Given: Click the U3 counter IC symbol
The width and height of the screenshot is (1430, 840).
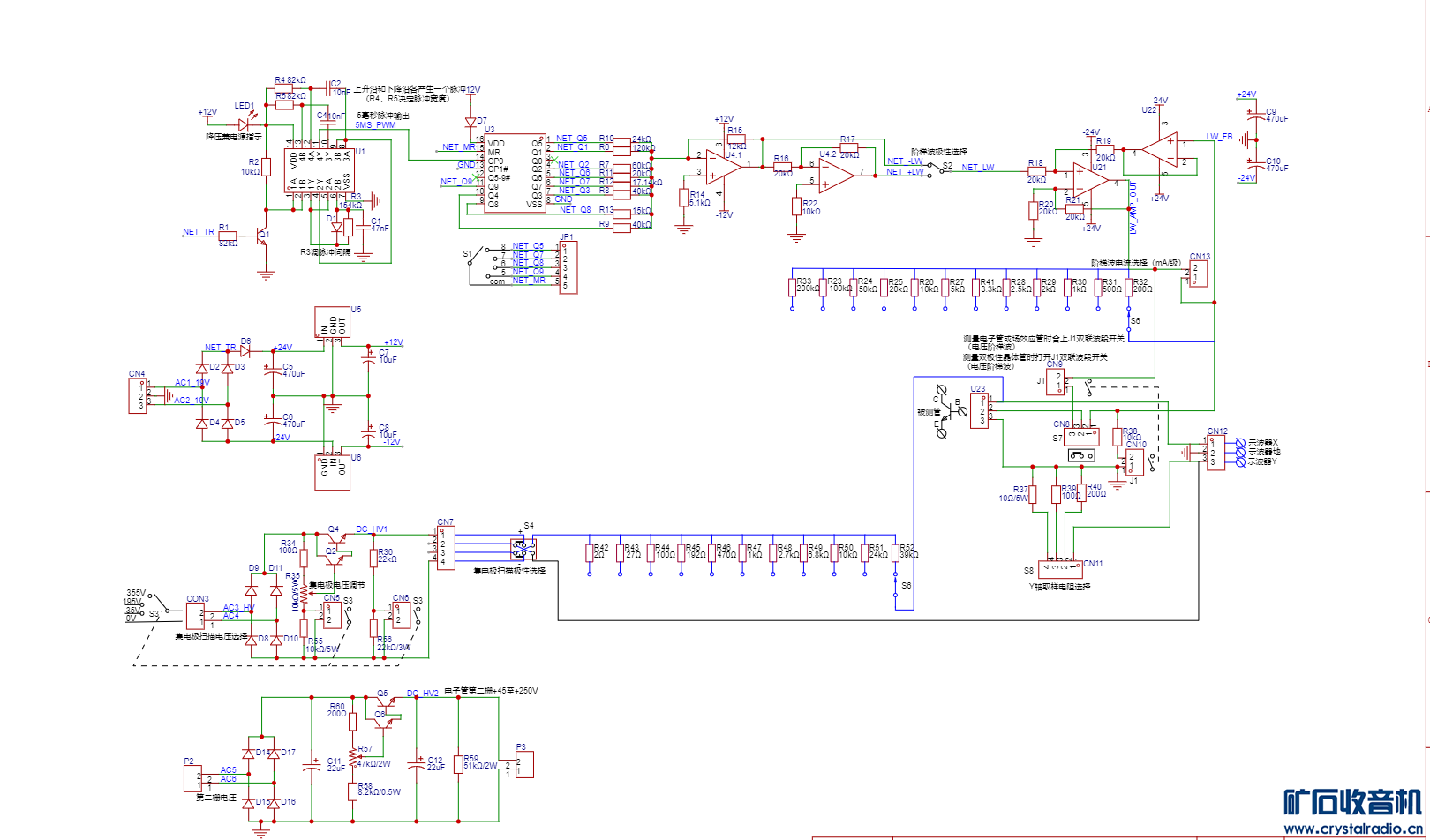Looking at the screenshot, I should (516, 173).
